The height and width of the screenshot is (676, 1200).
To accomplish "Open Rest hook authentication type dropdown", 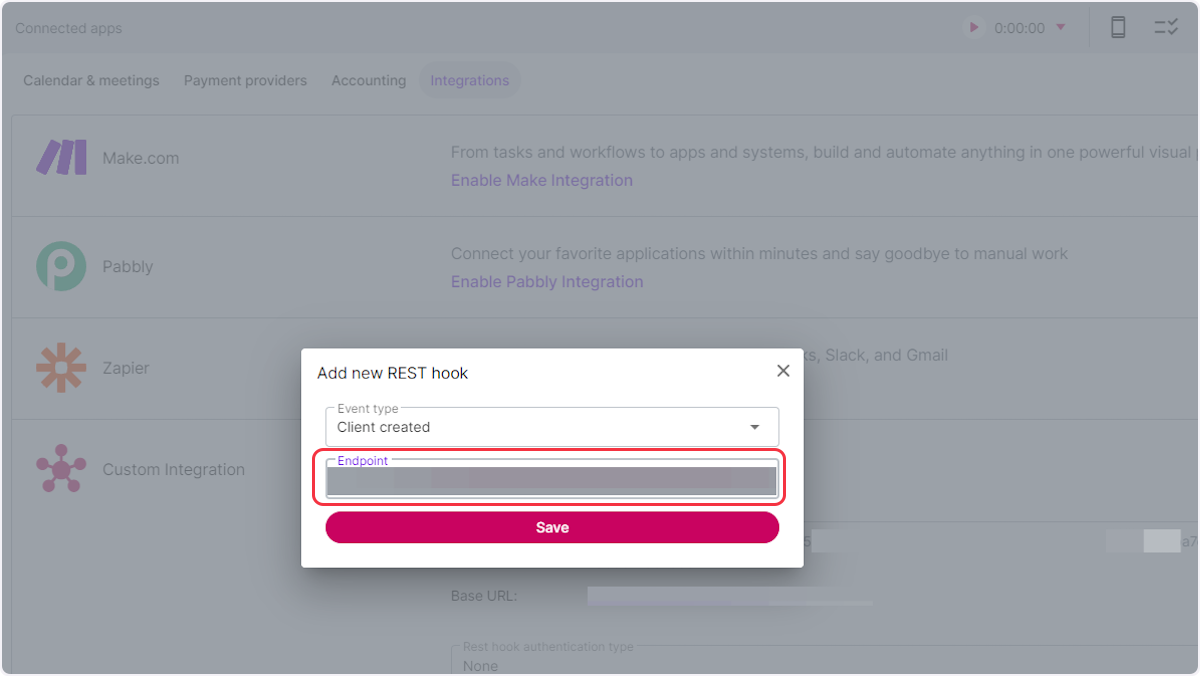I will click(825, 662).
